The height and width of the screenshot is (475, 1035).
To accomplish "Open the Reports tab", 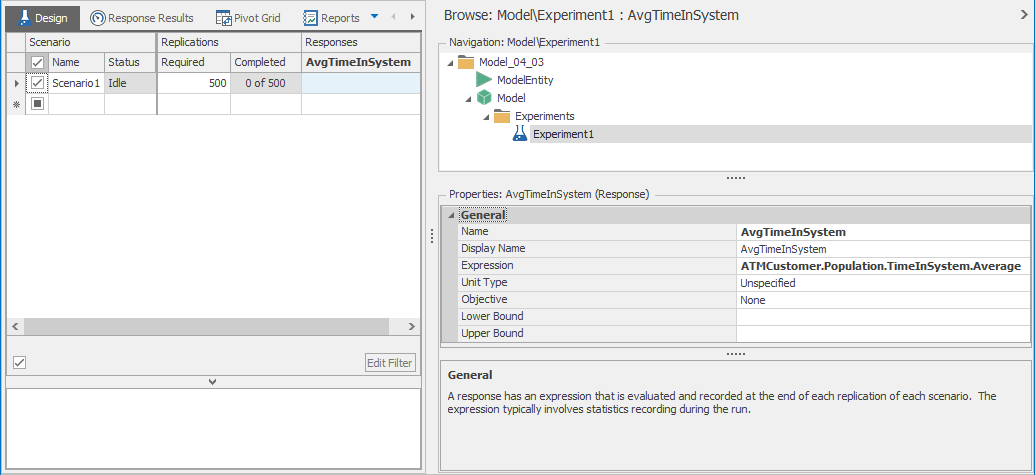I will click(331, 18).
